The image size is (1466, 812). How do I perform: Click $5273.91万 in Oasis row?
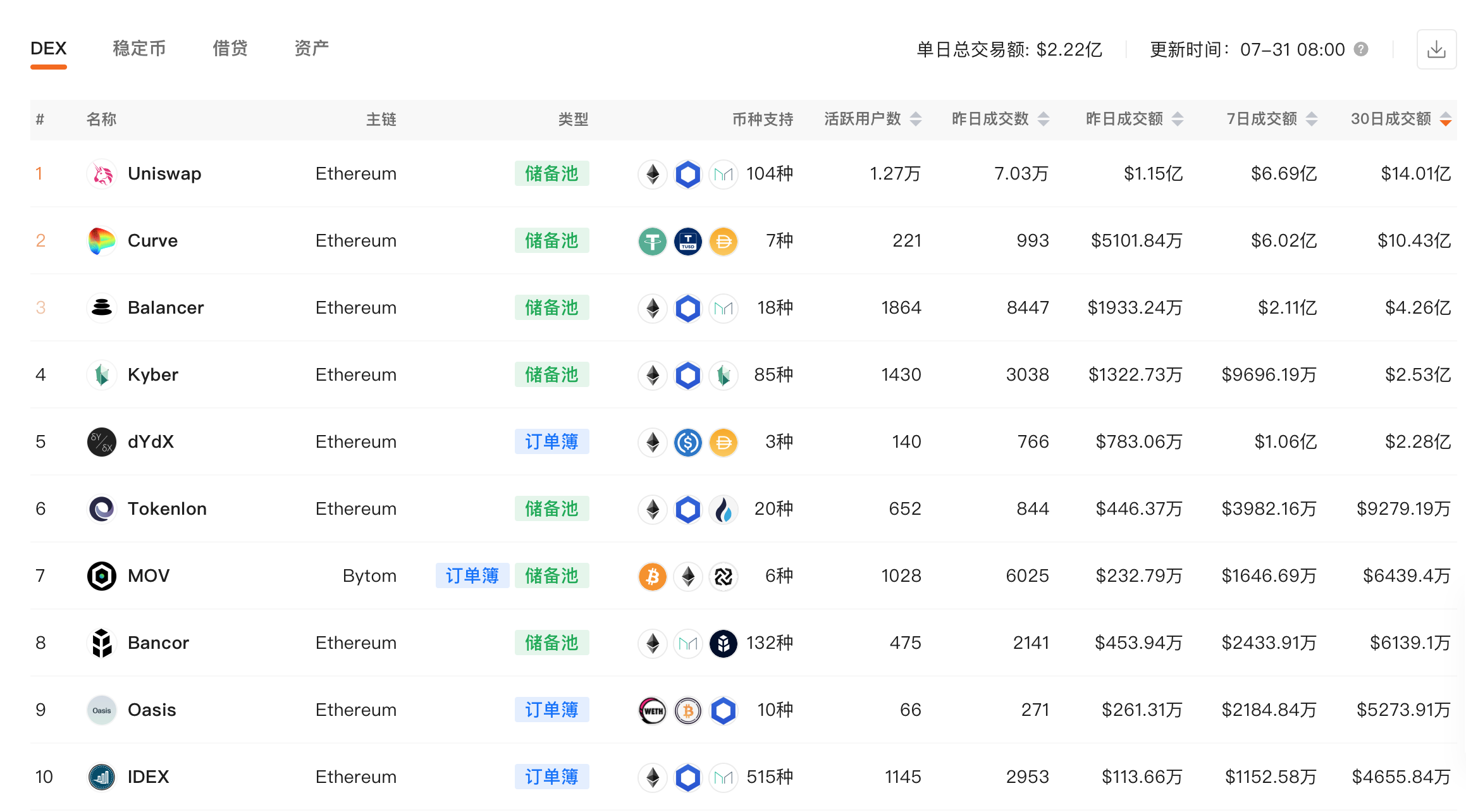coord(1403,710)
